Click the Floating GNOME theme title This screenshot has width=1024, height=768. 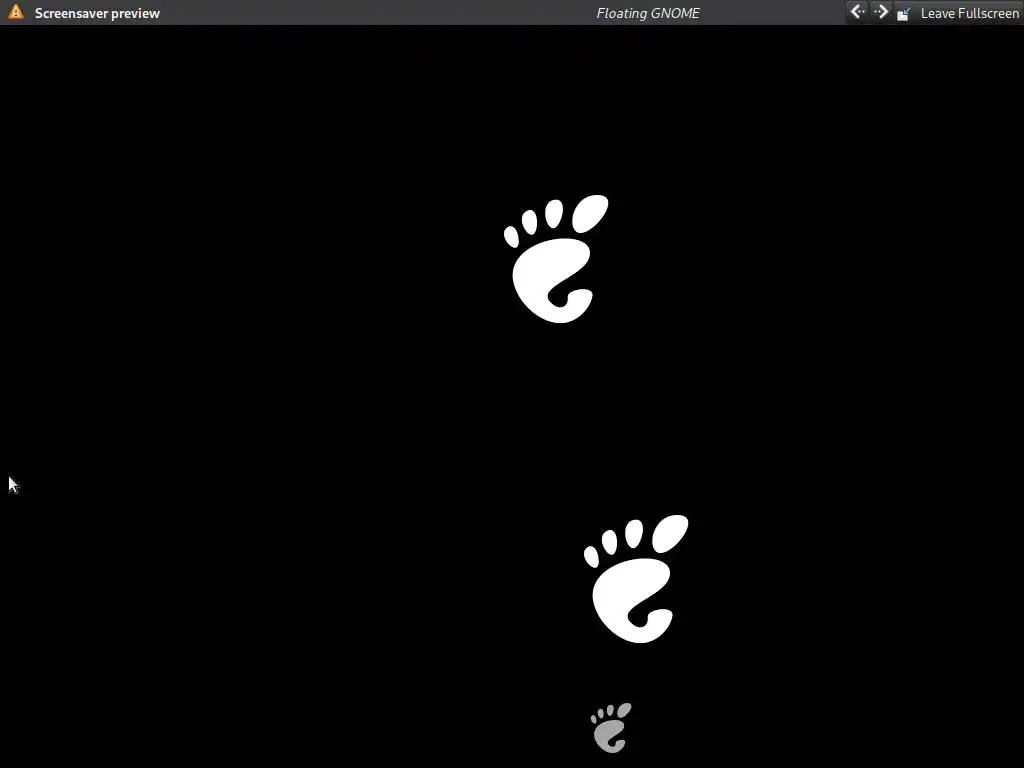click(648, 13)
